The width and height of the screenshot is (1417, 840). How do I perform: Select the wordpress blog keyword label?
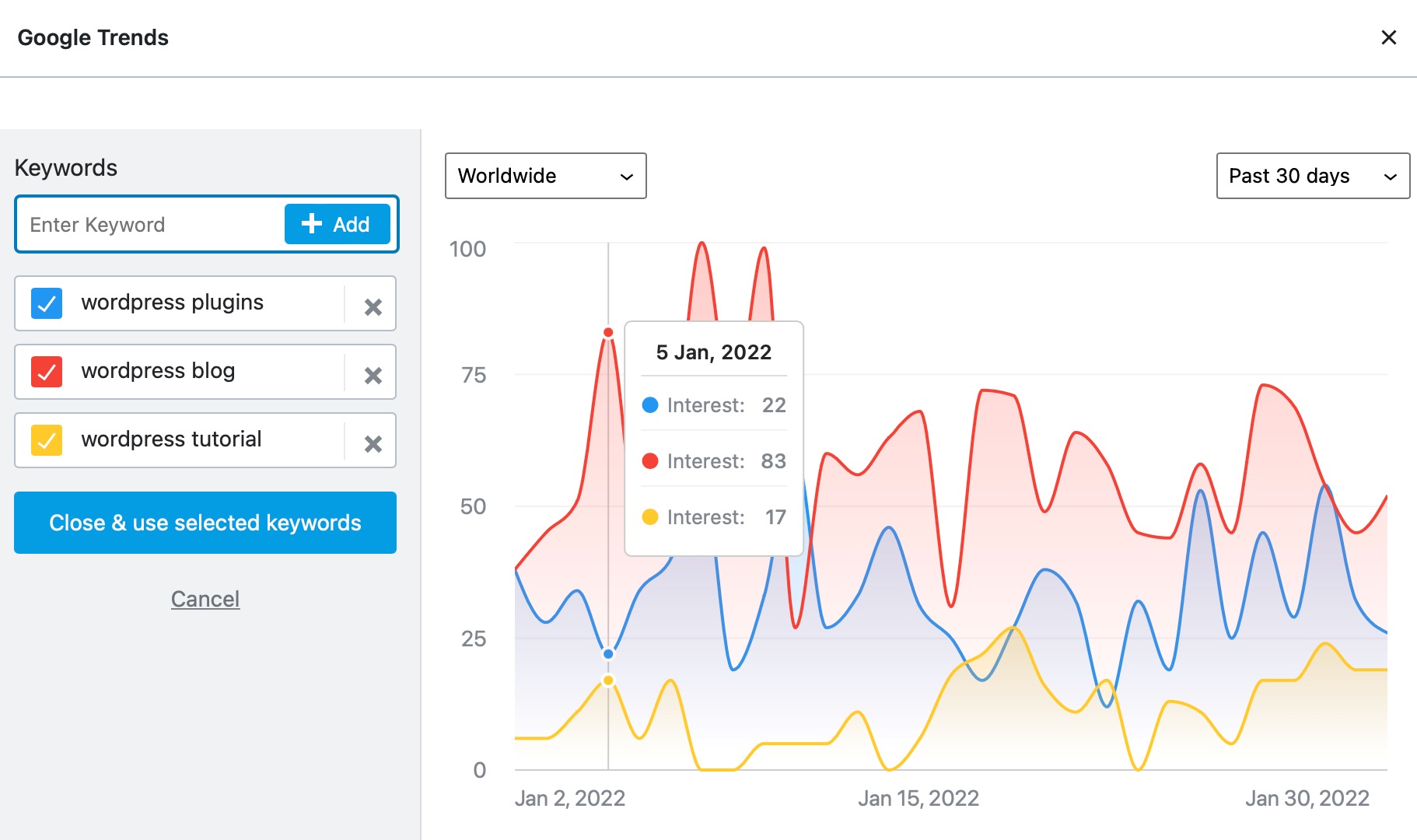(x=158, y=371)
